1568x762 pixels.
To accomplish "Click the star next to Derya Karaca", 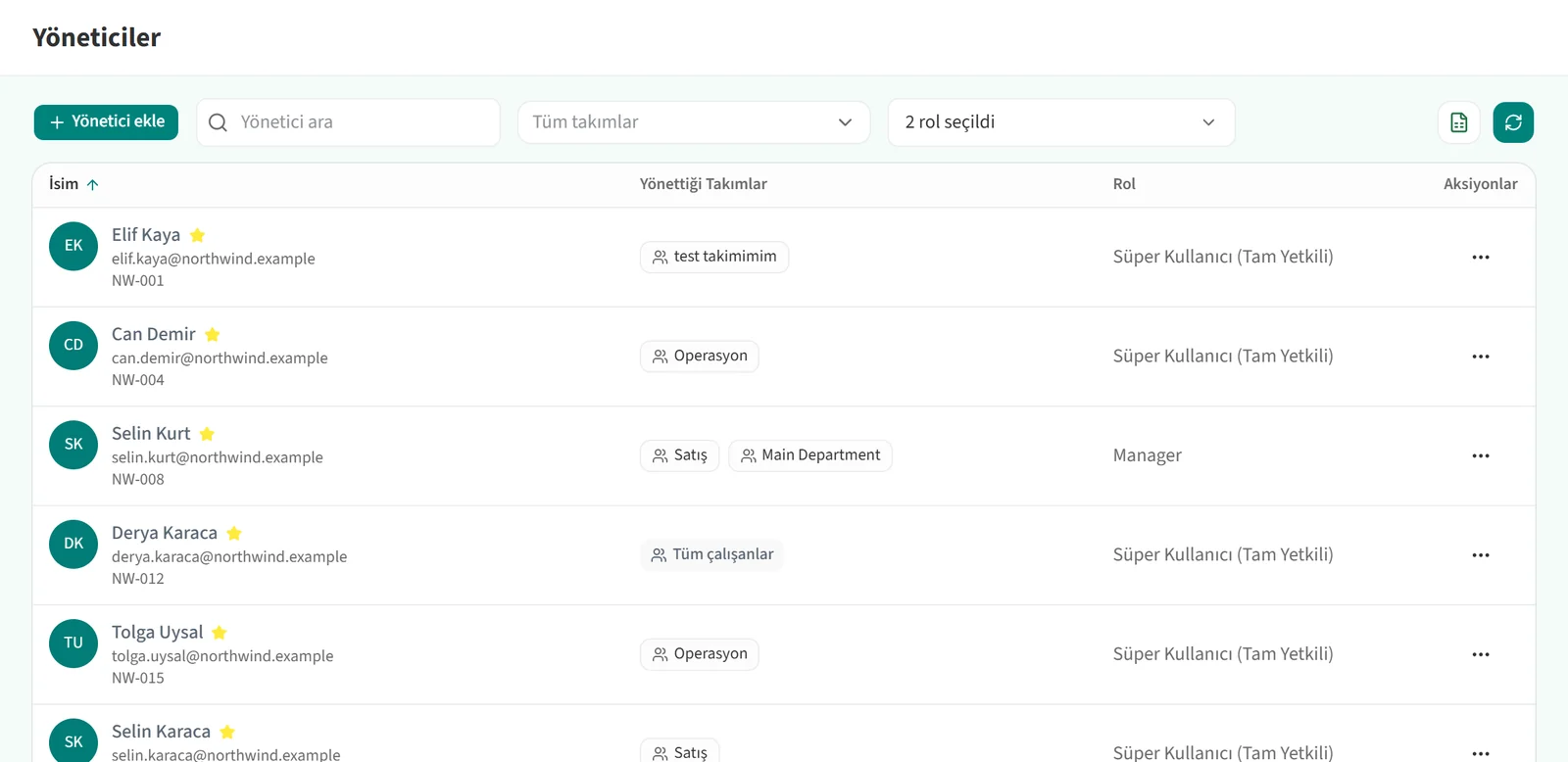I will tap(234, 533).
